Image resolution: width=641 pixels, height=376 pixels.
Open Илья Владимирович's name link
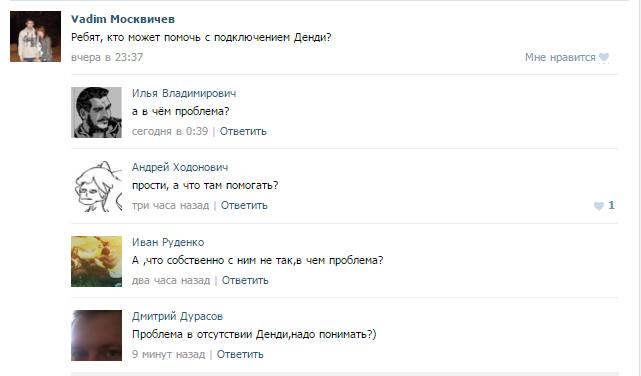184,93
